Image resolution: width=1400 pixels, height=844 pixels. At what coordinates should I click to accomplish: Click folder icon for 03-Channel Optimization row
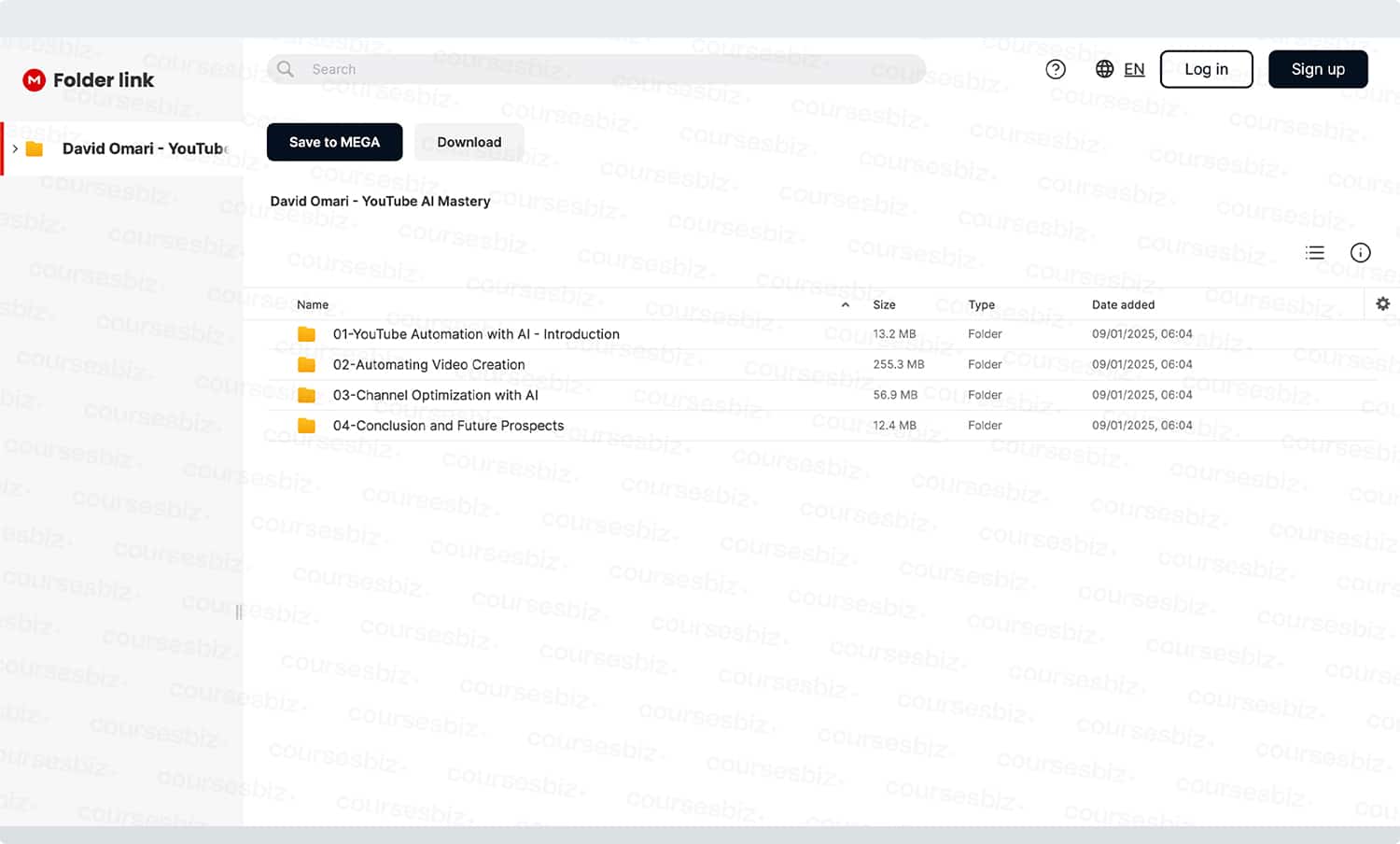(306, 395)
